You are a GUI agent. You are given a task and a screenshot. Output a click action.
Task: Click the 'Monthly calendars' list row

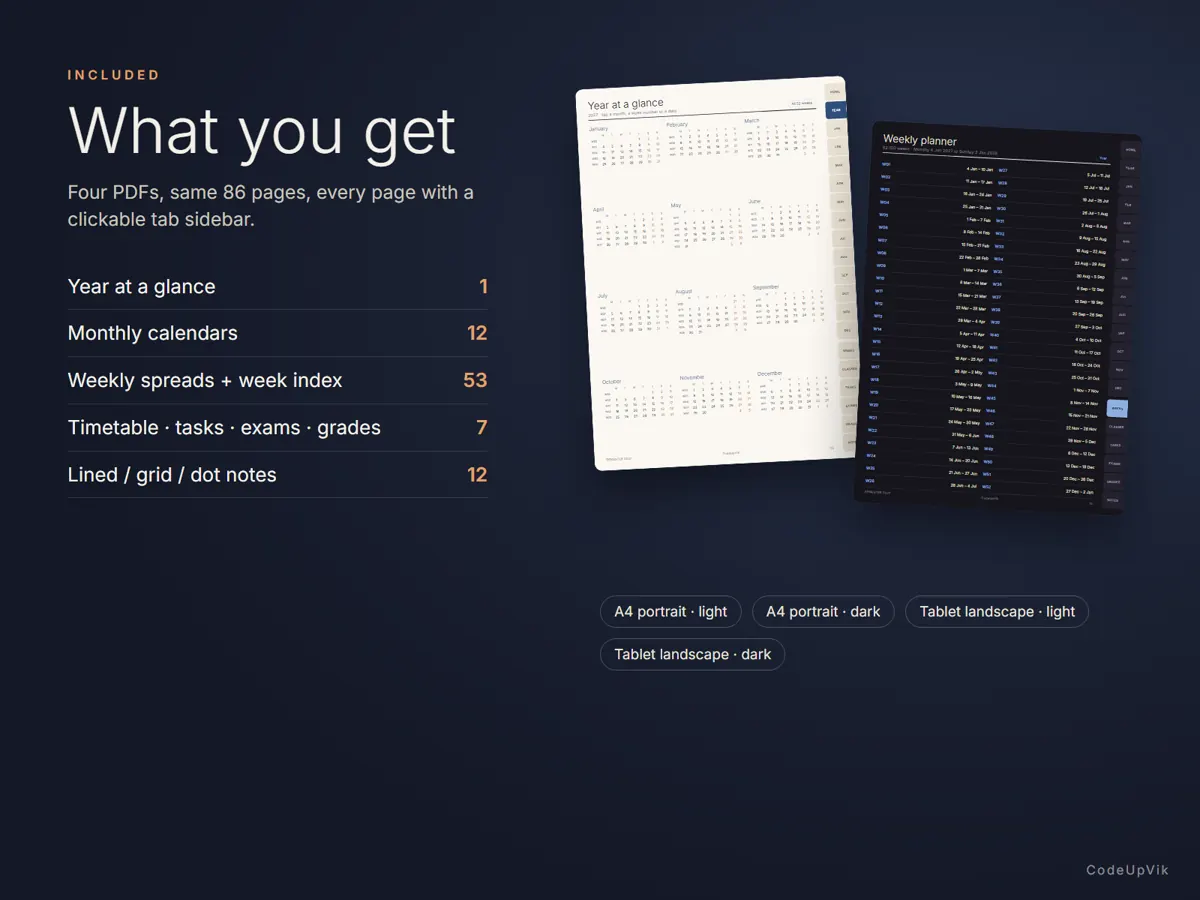[x=278, y=334]
